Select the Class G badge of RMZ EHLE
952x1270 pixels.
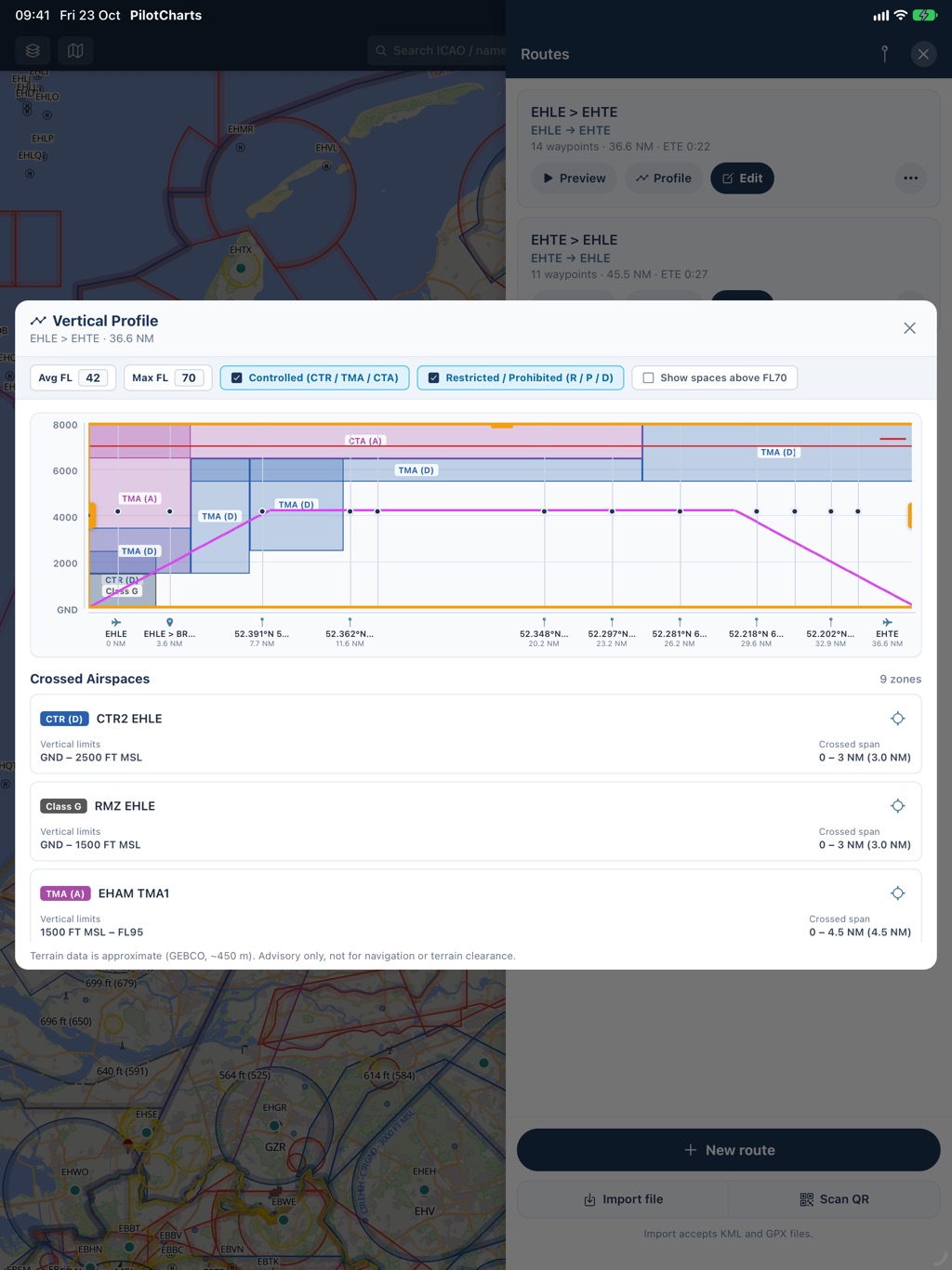click(63, 806)
